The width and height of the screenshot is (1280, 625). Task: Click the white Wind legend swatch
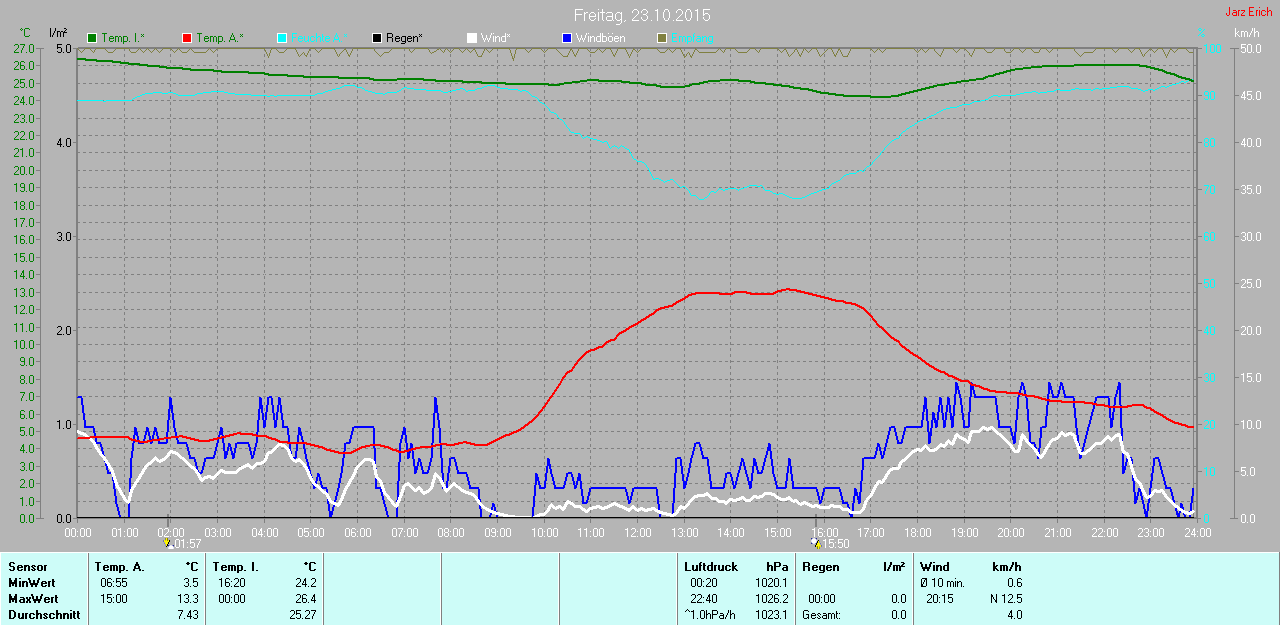tap(472, 38)
